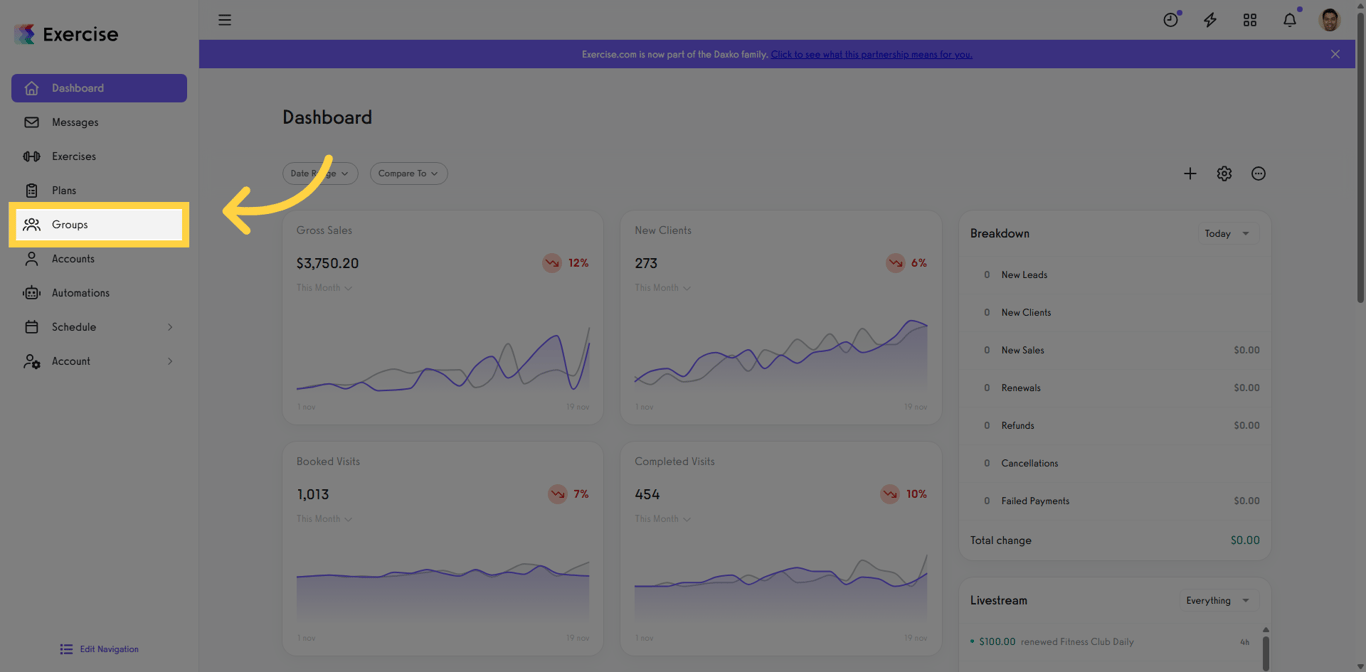Select Automations in the sidebar
This screenshot has width=1366, height=672.
pyautogui.click(x=81, y=292)
